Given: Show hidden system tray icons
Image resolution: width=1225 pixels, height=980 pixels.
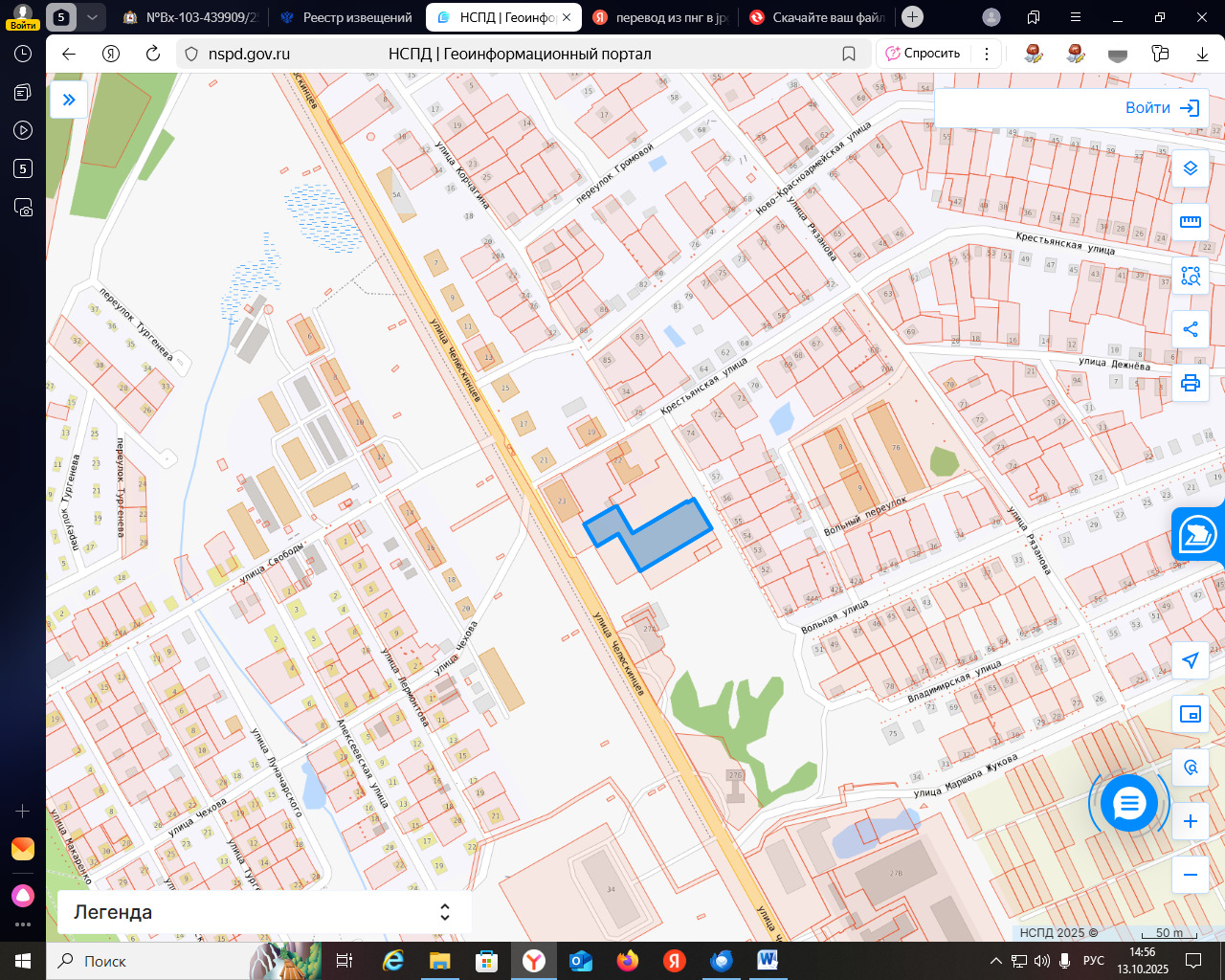Looking at the screenshot, I should [996, 961].
